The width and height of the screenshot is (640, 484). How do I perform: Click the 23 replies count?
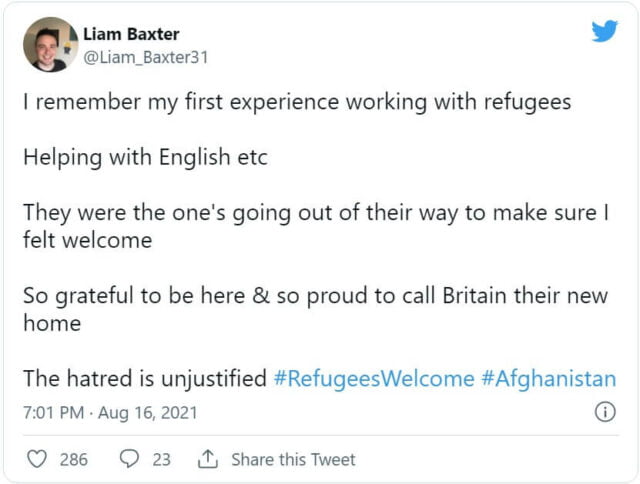pos(161,459)
